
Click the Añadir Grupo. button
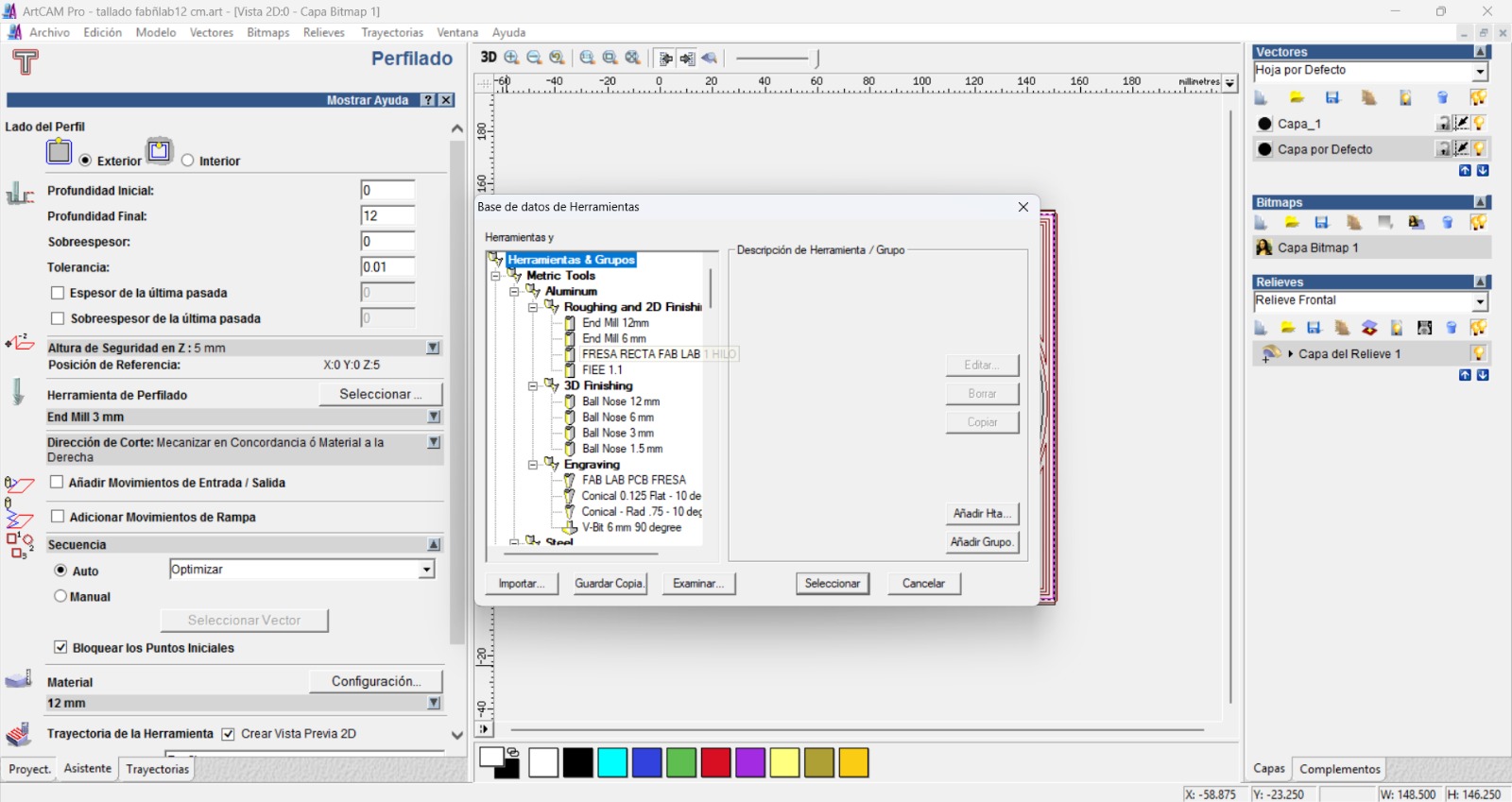pyautogui.click(x=983, y=542)
